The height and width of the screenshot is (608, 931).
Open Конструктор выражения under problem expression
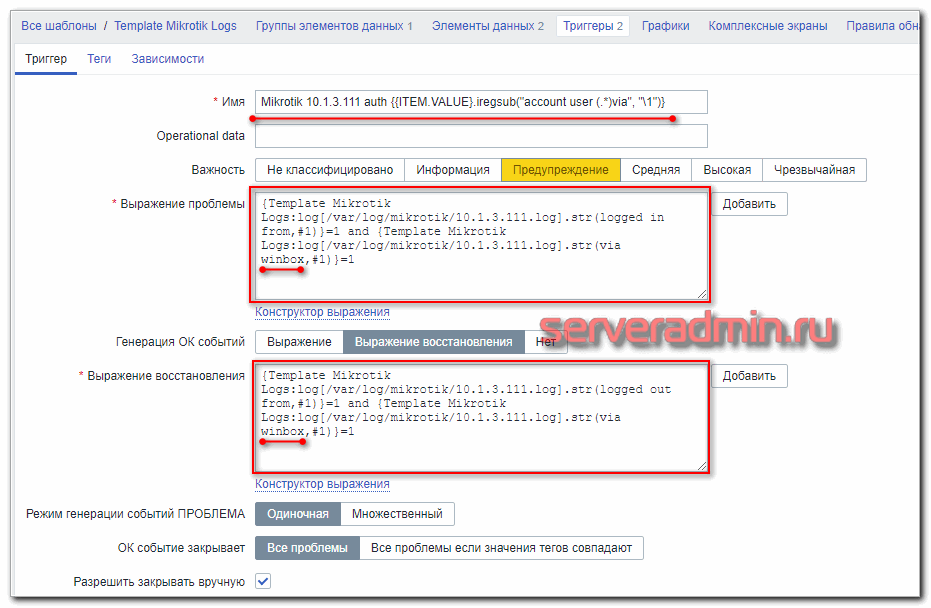click(322, 312)
